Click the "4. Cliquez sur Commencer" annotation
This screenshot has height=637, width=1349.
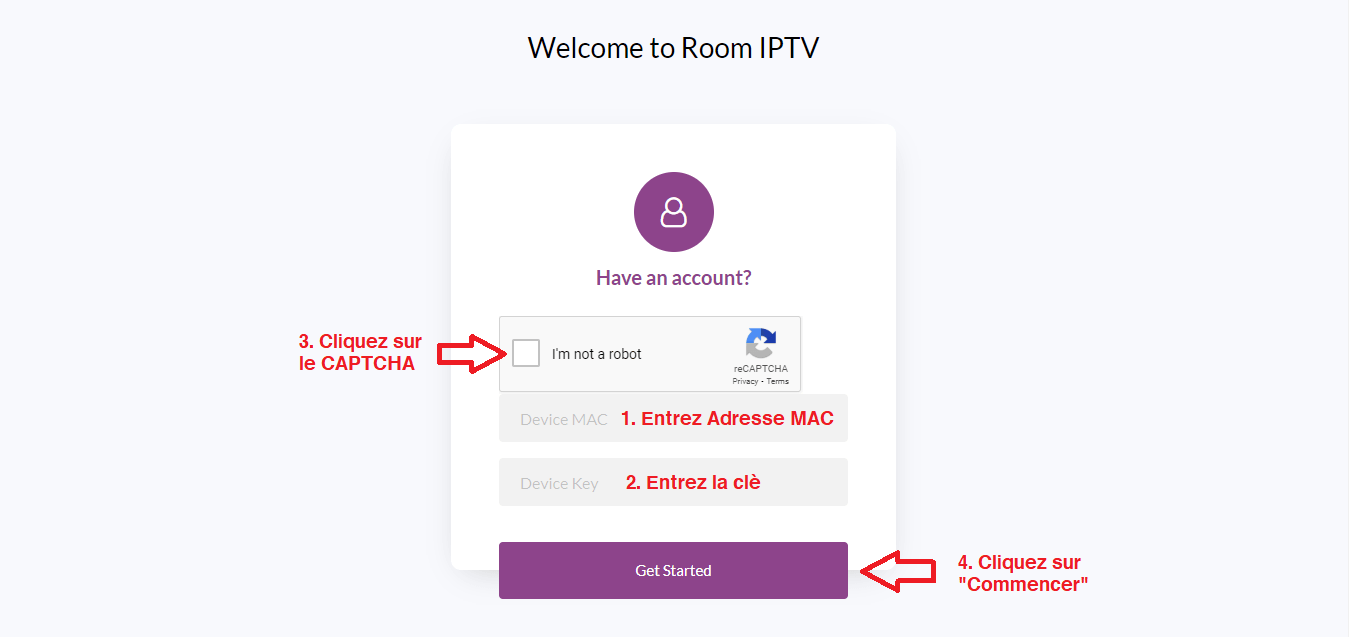1022,572
